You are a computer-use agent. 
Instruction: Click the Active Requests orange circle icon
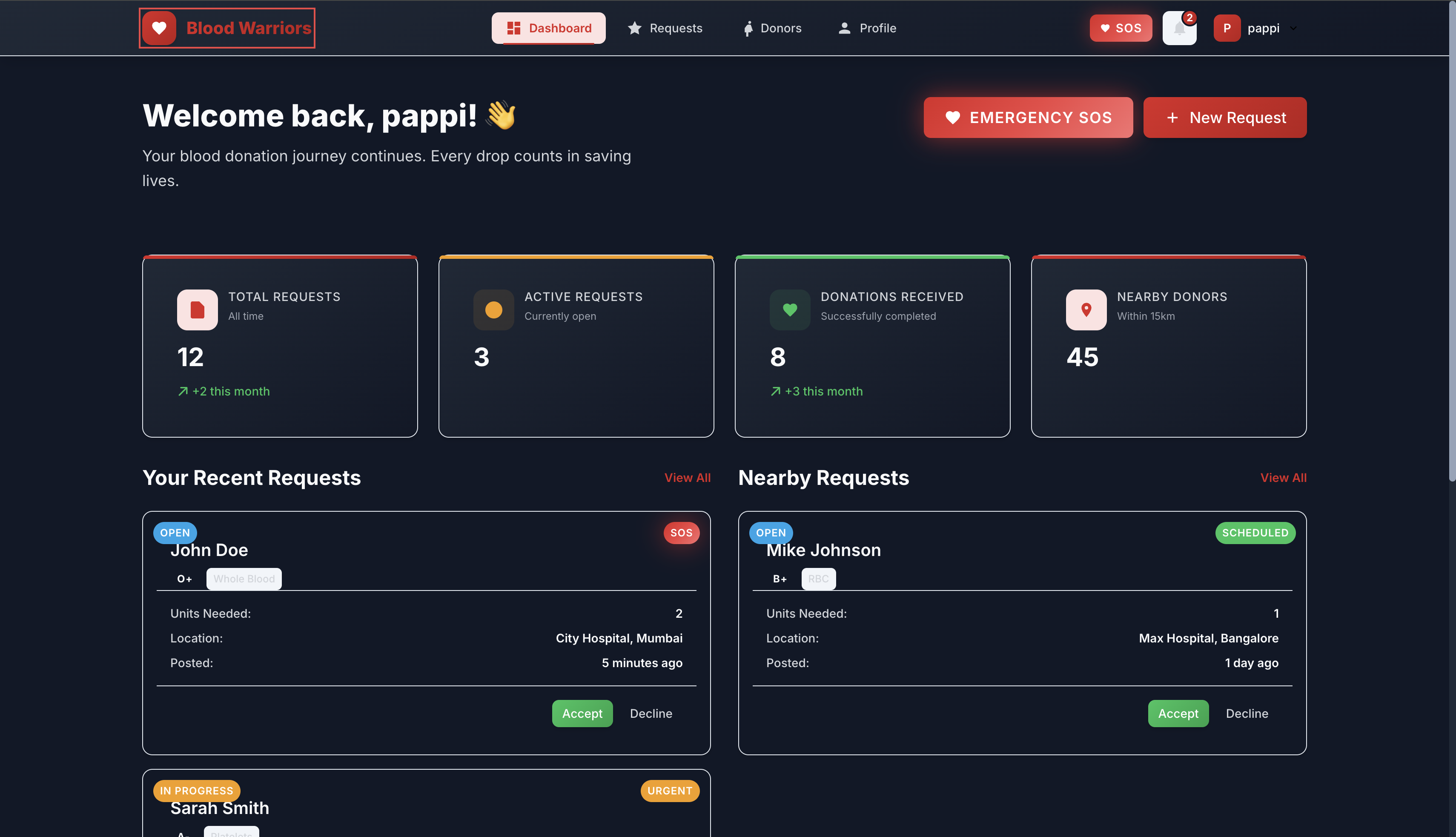pyautogui.click(x=493, y=310)
